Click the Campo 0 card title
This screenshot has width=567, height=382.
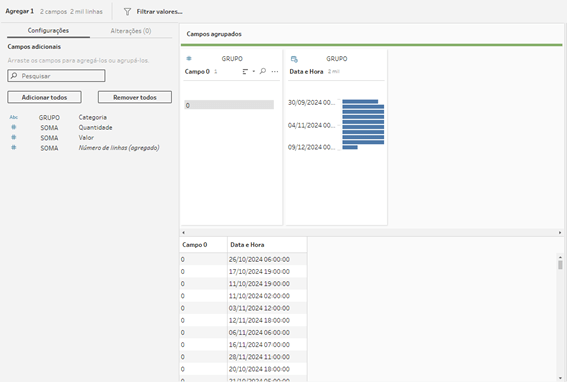[x=197, y=72]
